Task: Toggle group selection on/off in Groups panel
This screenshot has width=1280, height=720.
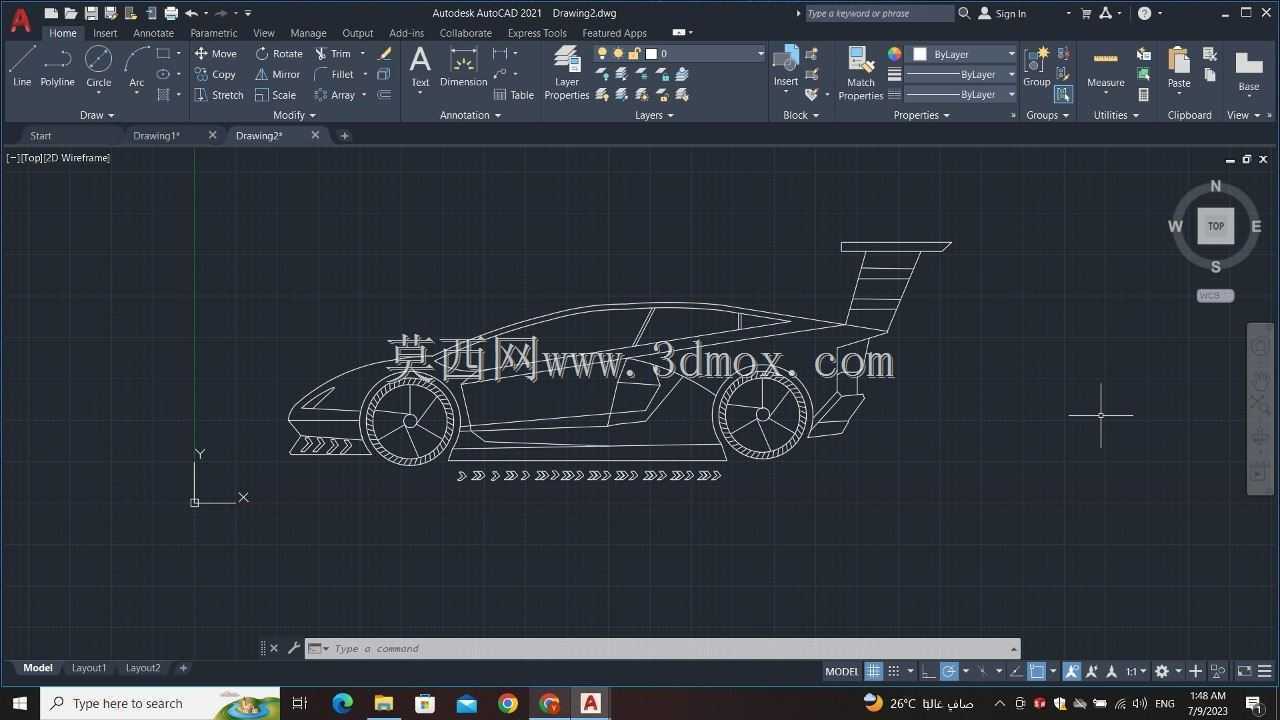Action: point(1063,94)
